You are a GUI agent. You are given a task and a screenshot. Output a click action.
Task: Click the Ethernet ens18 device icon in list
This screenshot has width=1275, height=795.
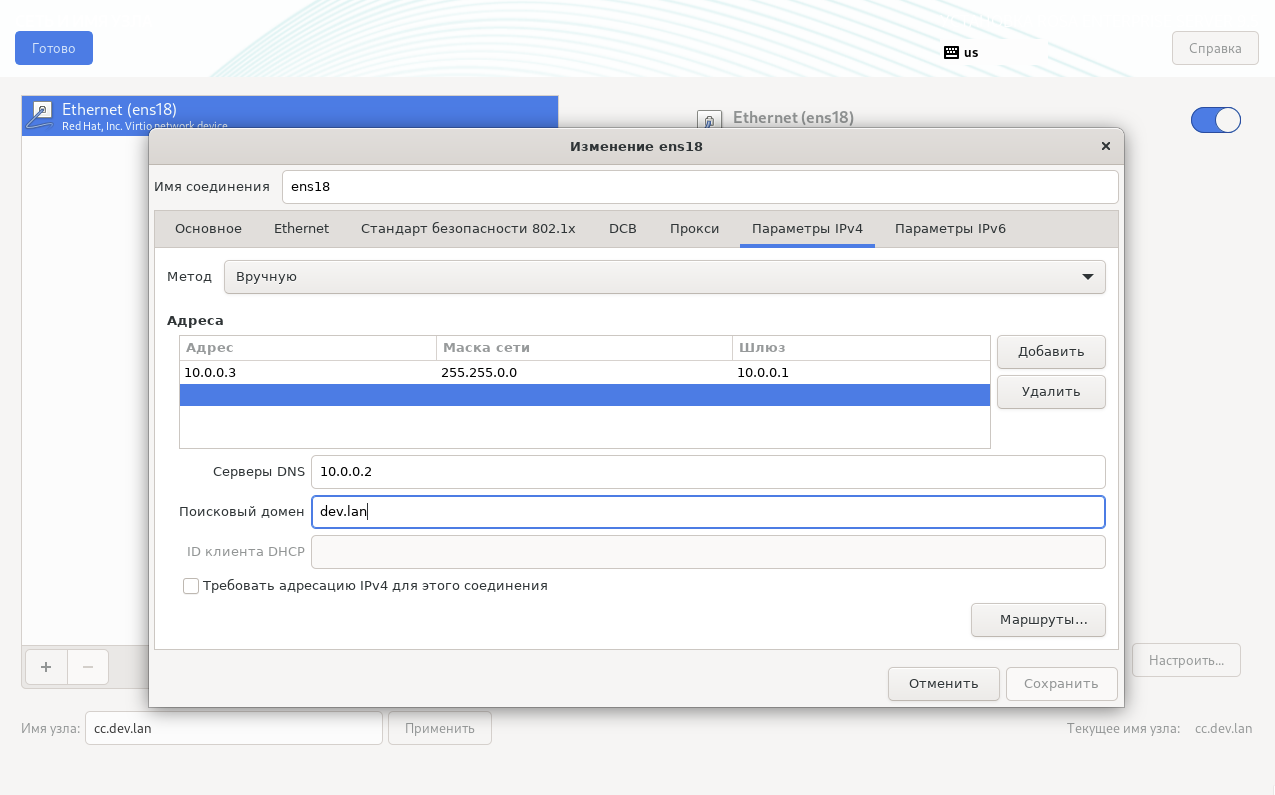tap(40, 115)
